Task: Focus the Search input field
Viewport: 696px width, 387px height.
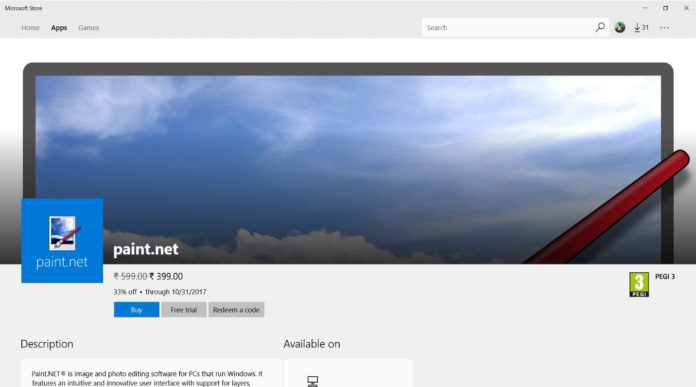Action: point(508,28)
